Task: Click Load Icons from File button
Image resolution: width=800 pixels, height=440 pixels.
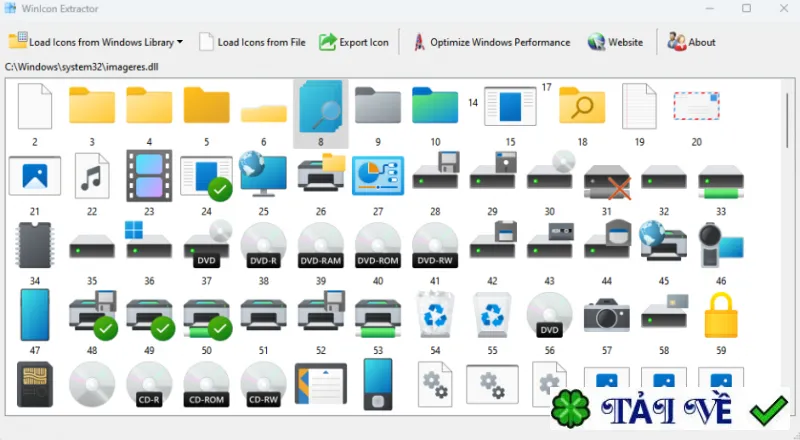Action: 252,42
